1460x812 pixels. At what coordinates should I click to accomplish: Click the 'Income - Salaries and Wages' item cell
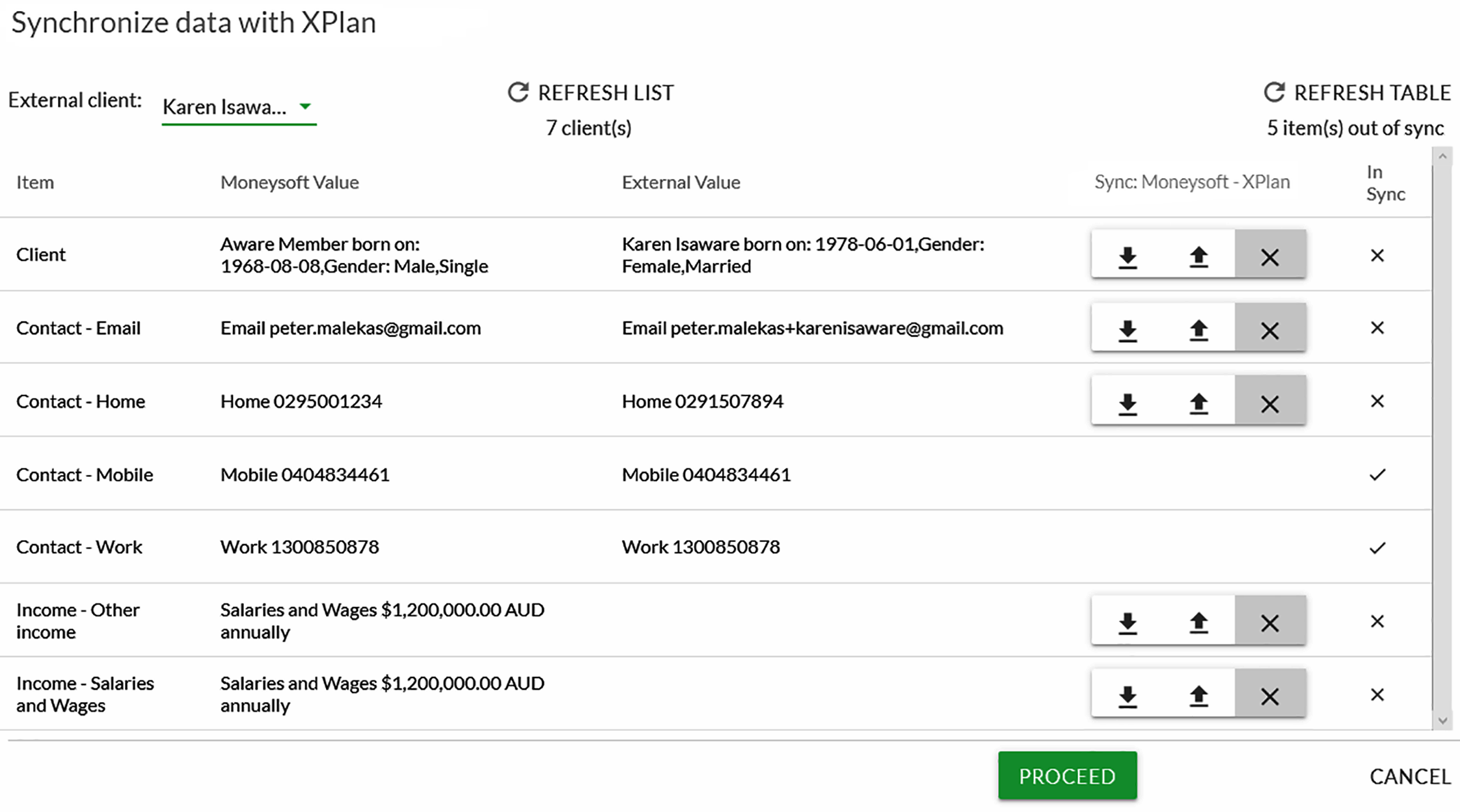[x=85, y=694]
